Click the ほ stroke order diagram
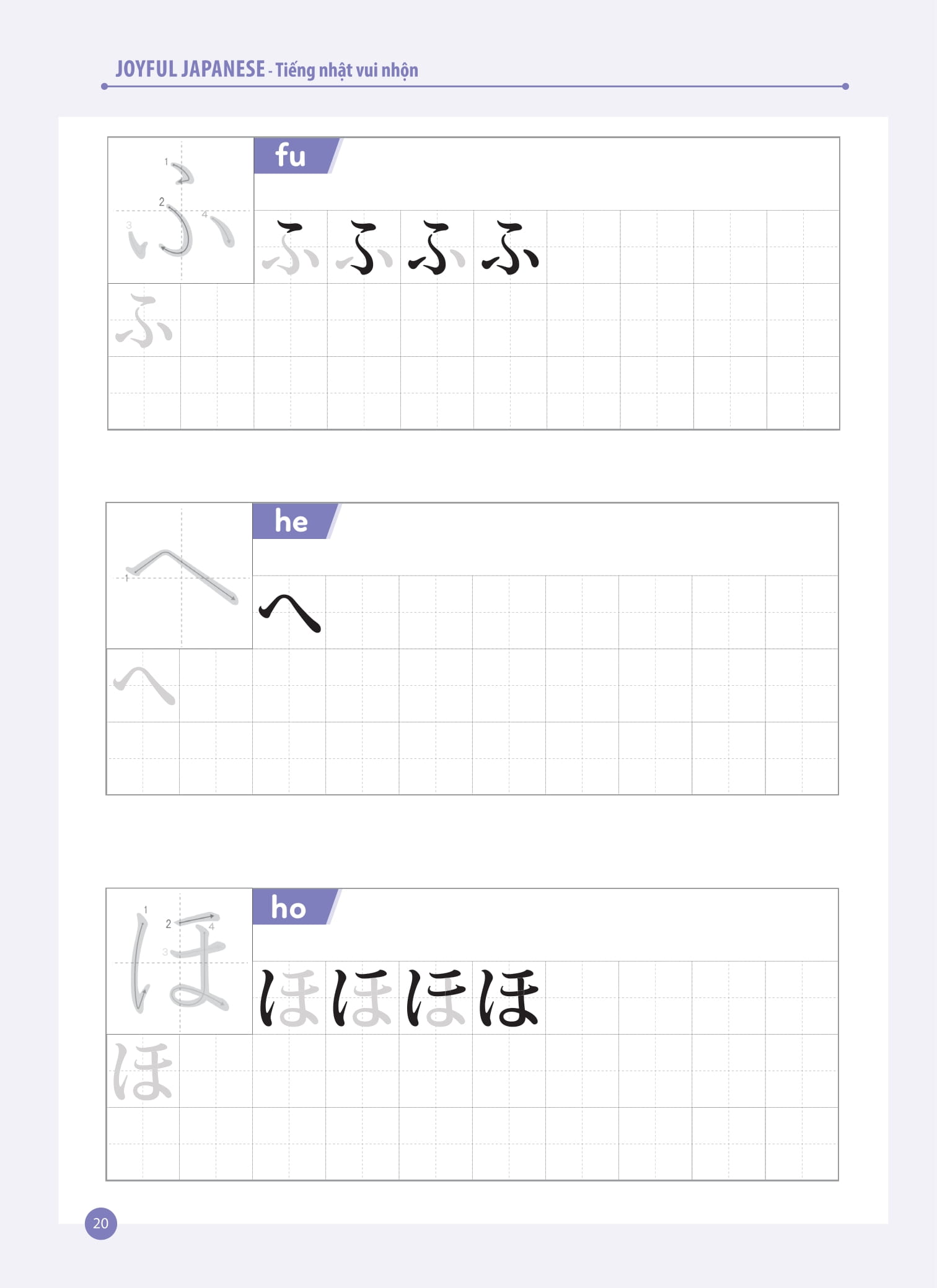The image size is (937, 1288). point(180,962)
